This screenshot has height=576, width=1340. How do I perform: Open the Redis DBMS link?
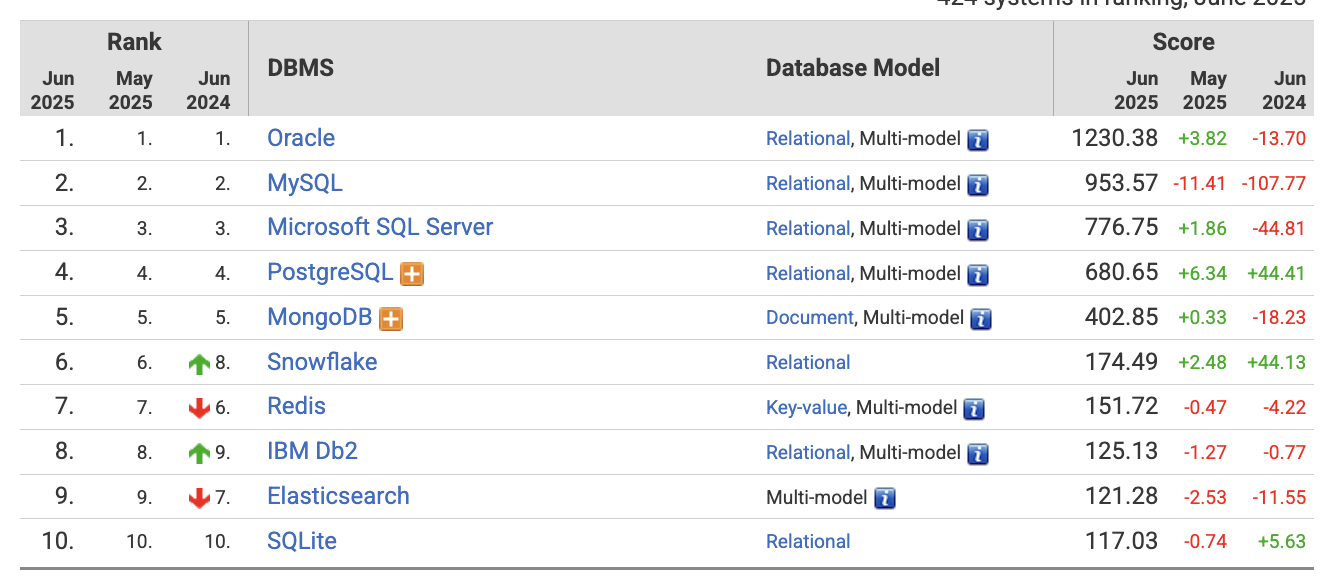tap(296, 406)
